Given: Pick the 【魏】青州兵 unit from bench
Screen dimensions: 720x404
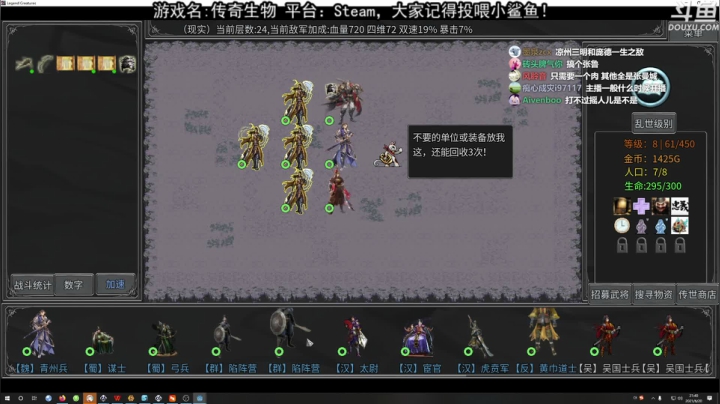Looking at the screenshot, I should pos(39,334).
